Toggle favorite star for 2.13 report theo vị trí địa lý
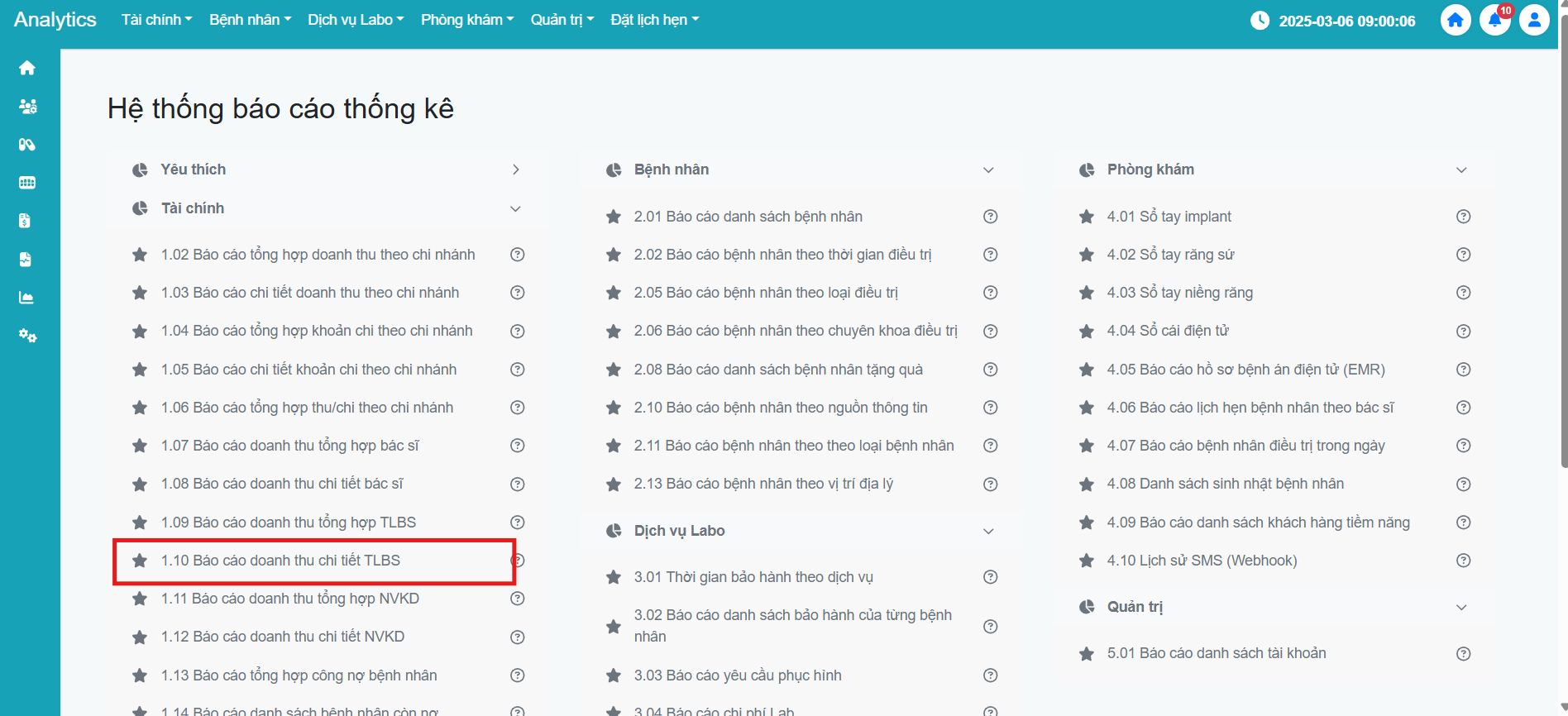This screenshot has width=1568, height=716. [614, 484]
